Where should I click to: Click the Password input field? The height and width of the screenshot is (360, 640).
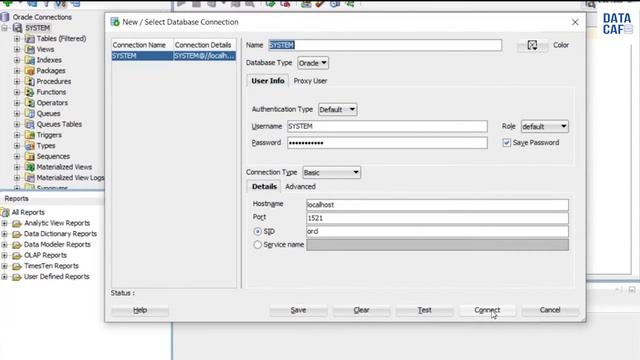point(387,143)
